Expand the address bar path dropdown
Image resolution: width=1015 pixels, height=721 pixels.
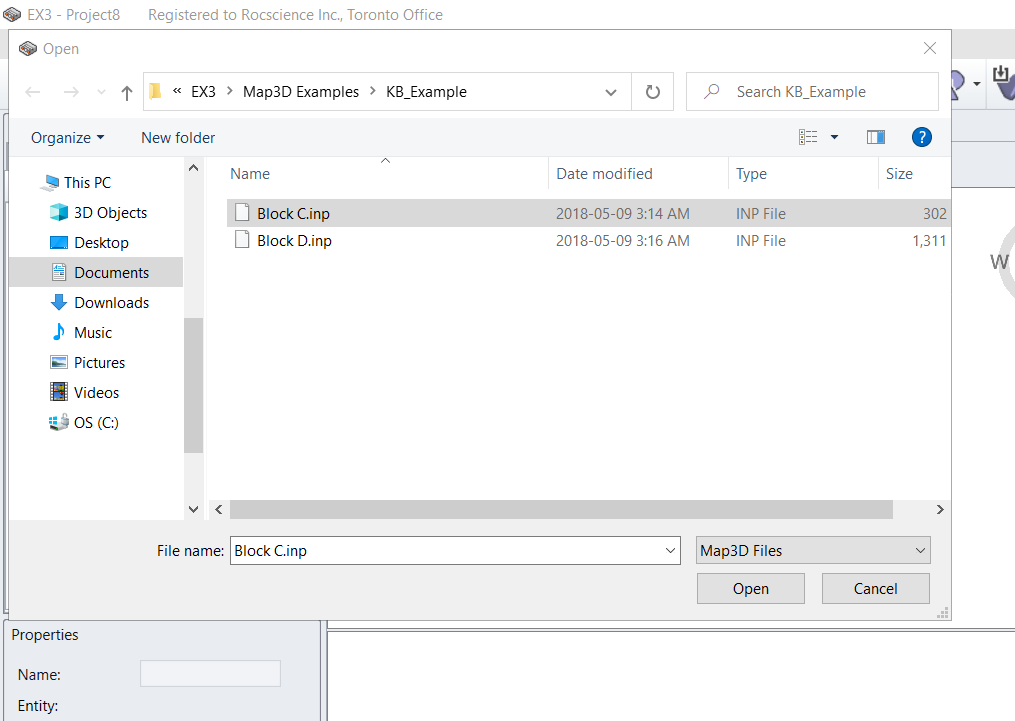[x=611, y=91]
